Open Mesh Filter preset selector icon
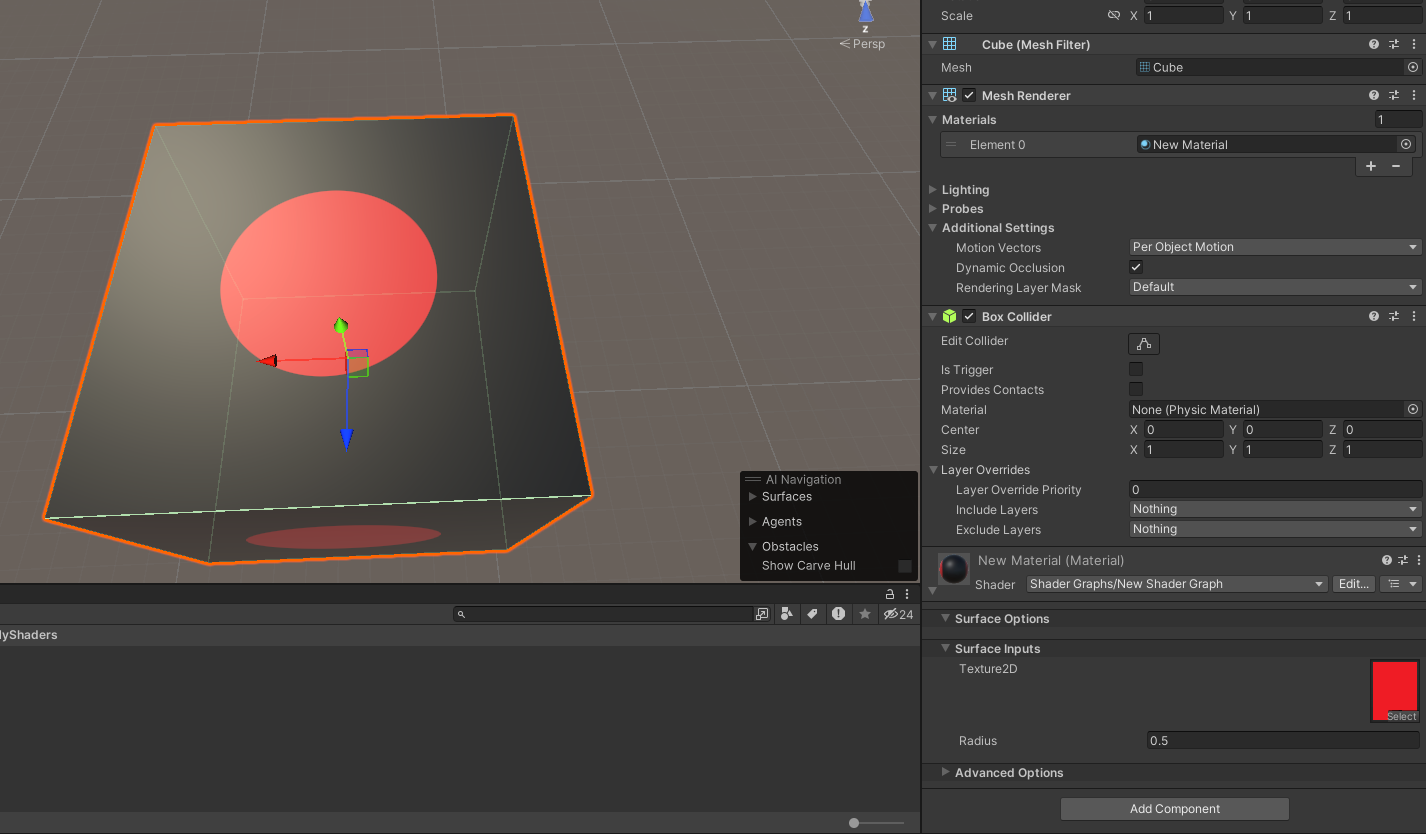This screenshot has width=1426, height=834. point(1394,45)
